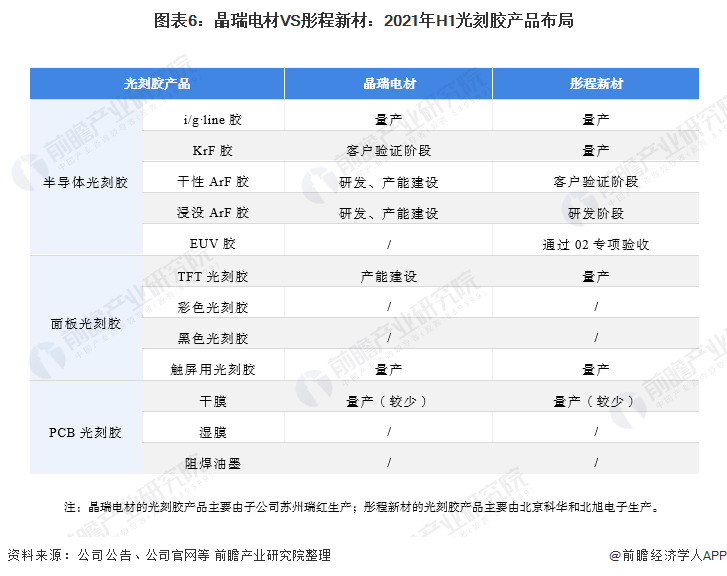The width and height of the screenshot is (727, 576).
Task: Select the i/g-line 胶 row label
Action: pyautogui.click(x=213, y=120)
